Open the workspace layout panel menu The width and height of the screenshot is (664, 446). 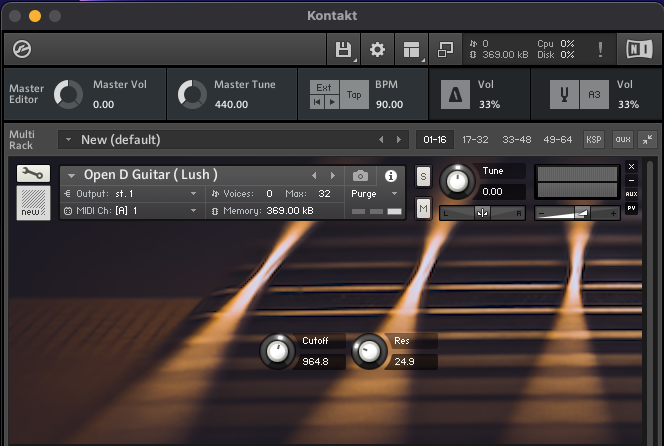click(x=411, y=49)
